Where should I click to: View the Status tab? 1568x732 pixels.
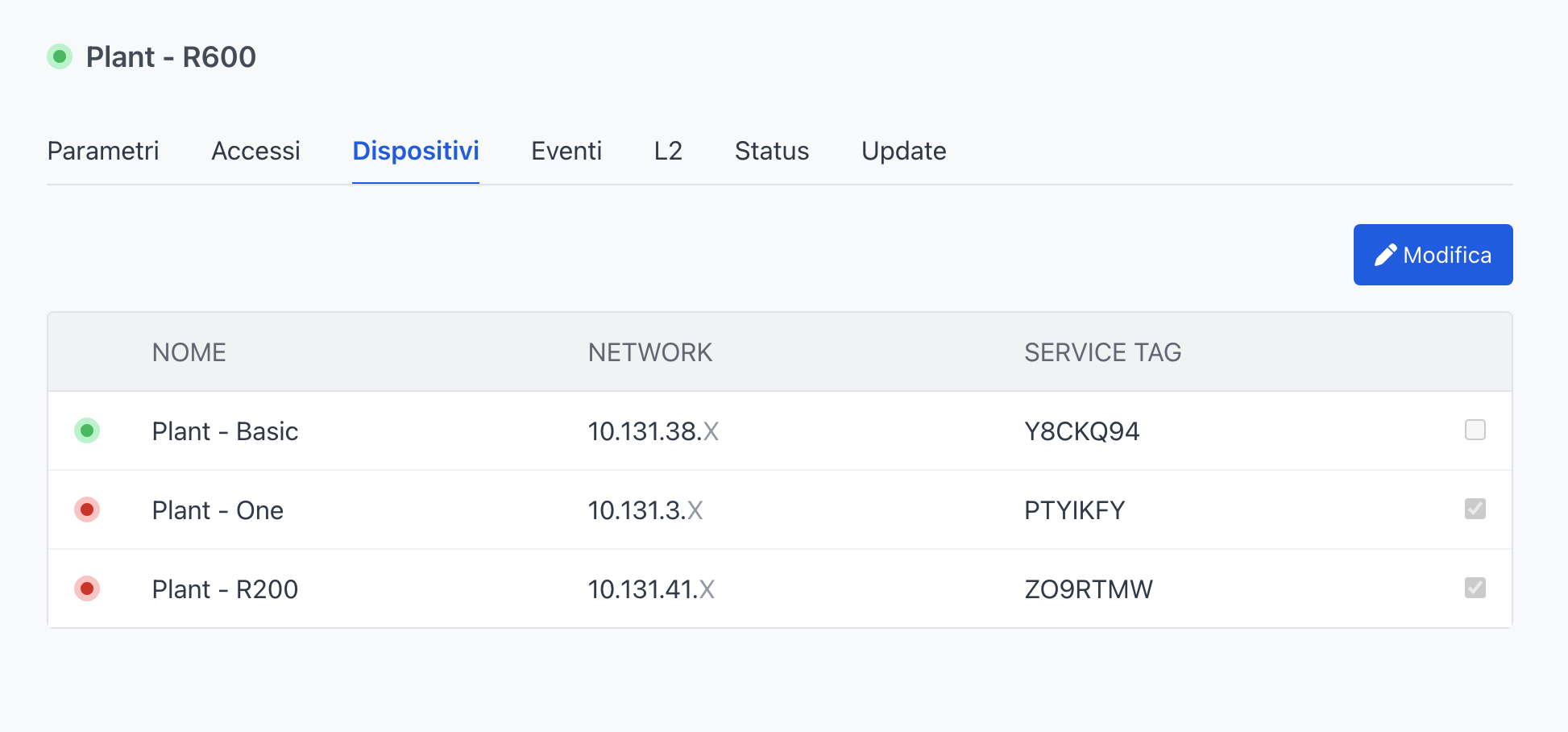pos(772,151)
